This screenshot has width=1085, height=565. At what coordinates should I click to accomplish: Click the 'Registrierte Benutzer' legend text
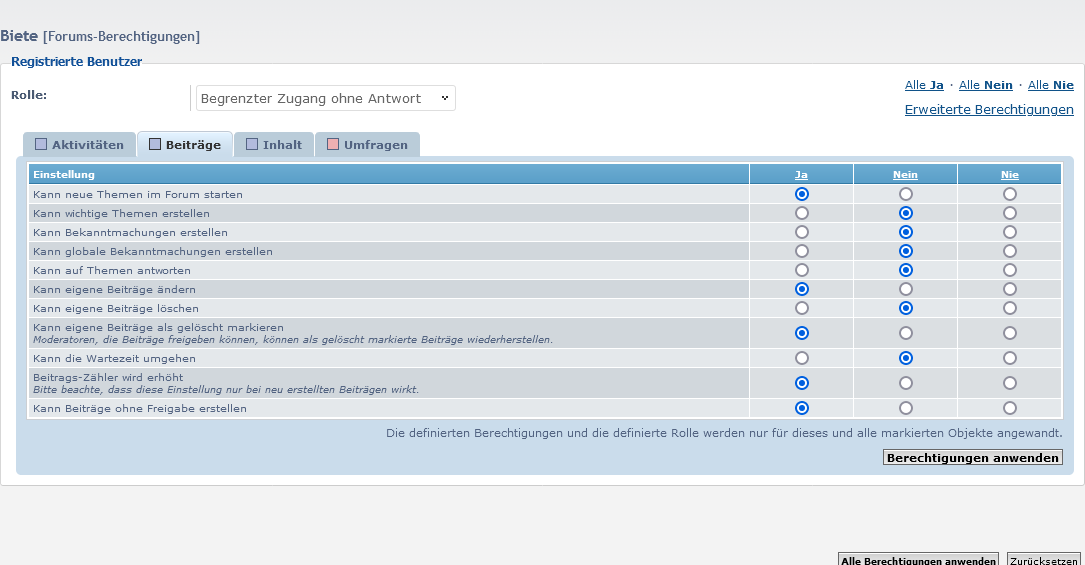(x=76, y=62)
